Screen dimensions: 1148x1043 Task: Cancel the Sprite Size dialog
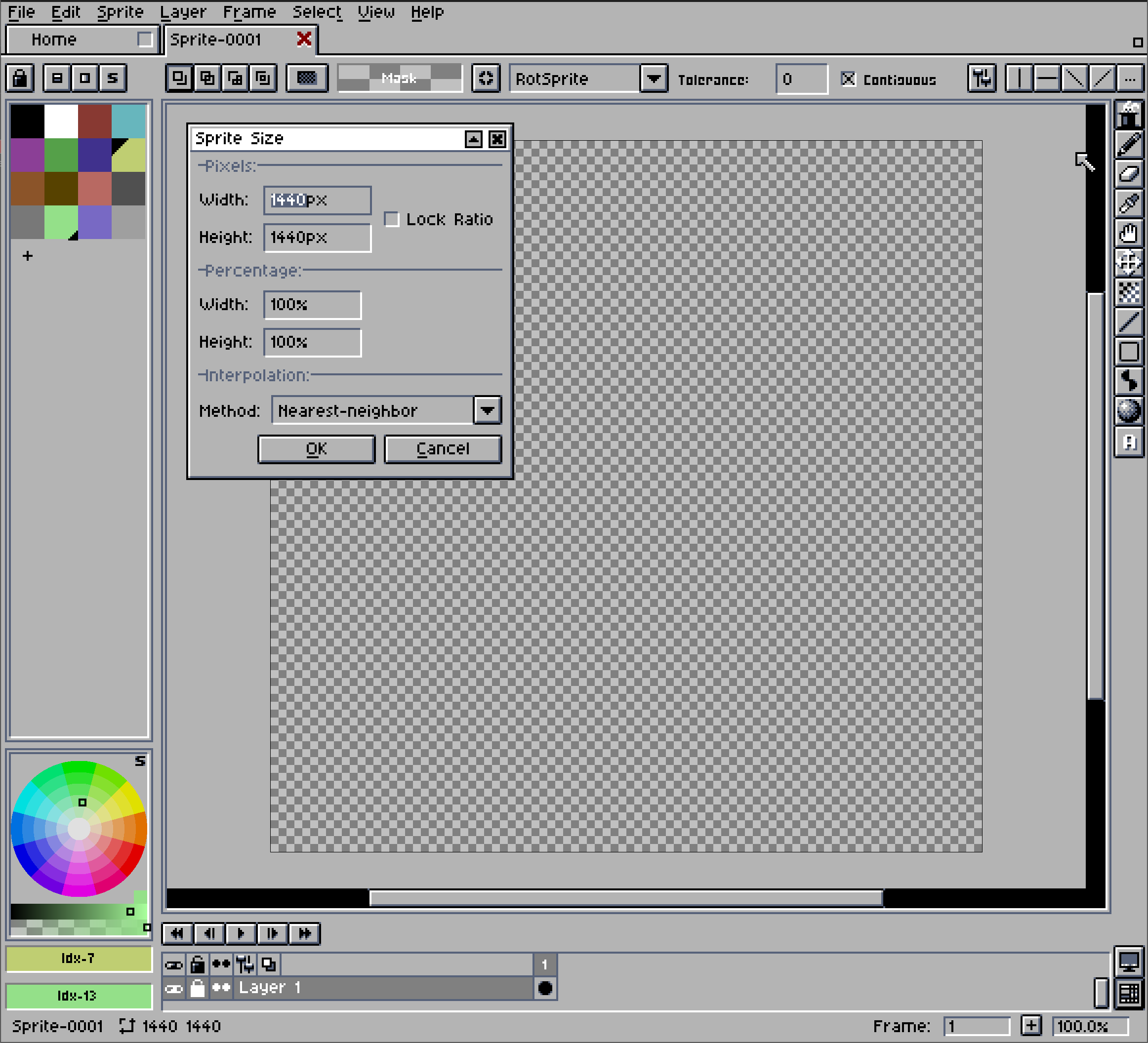[443, 449]
